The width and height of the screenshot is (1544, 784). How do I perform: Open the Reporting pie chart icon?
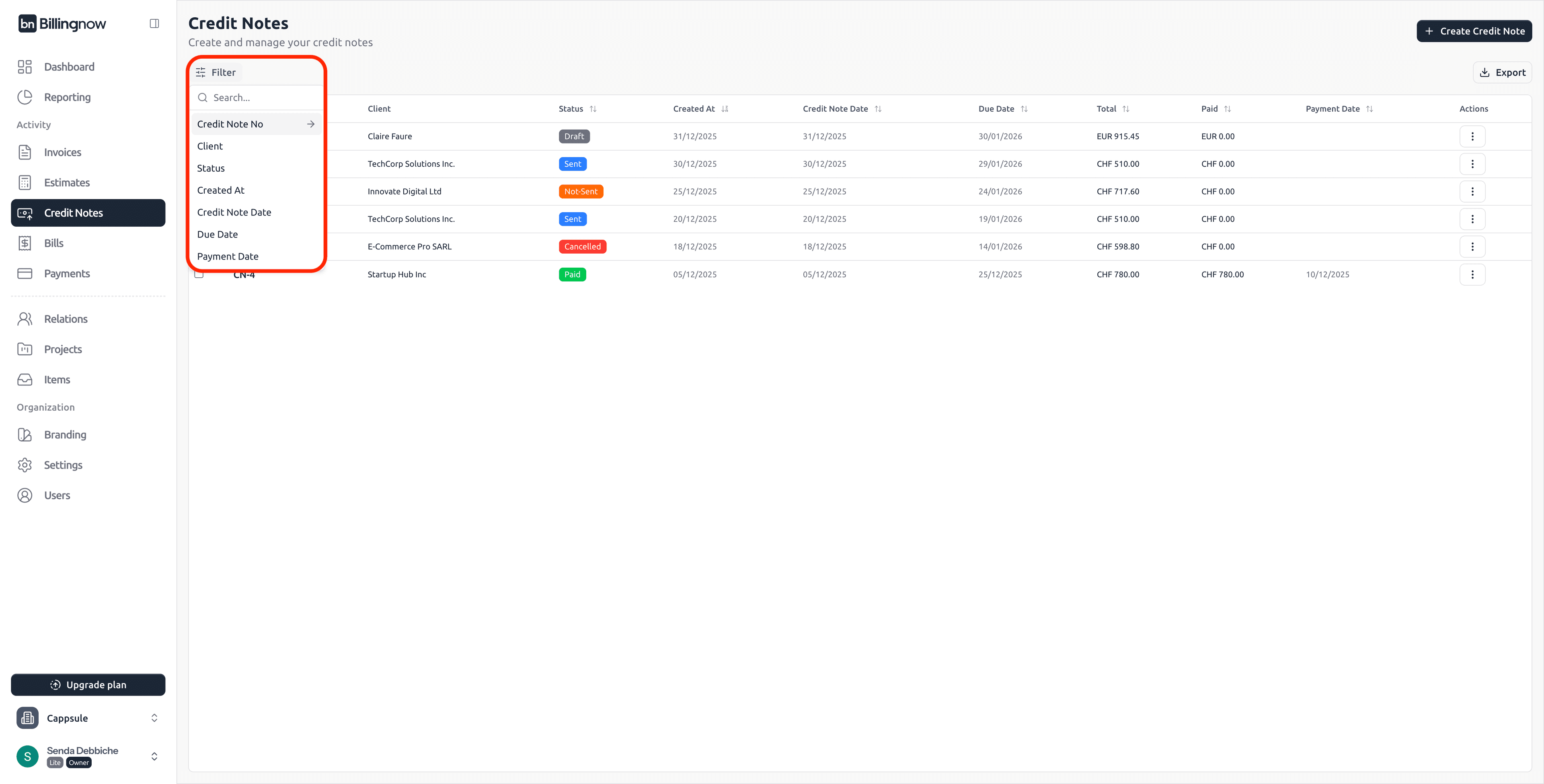click(x=25, y=97)
